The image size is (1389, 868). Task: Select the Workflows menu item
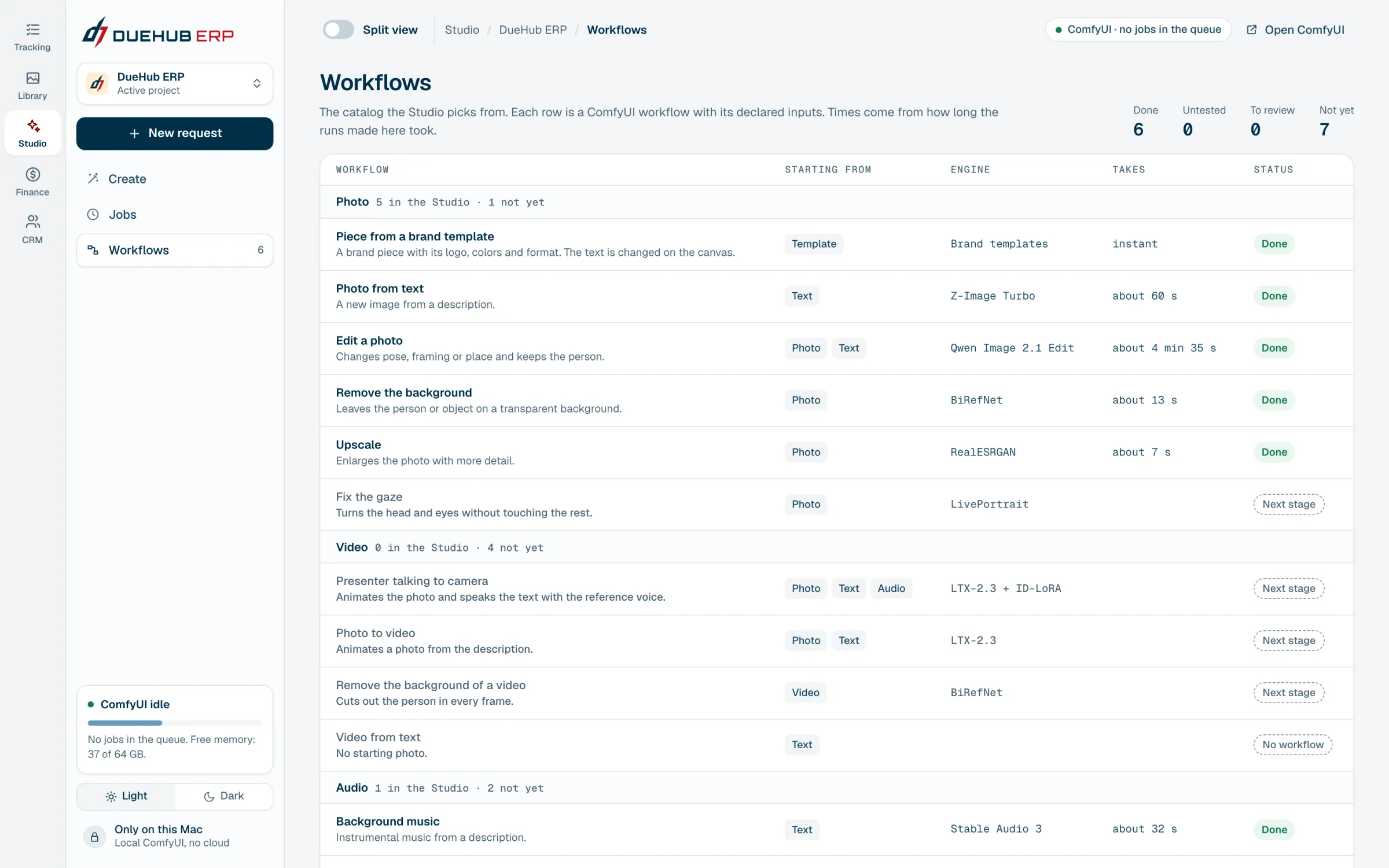click(175, 250)
